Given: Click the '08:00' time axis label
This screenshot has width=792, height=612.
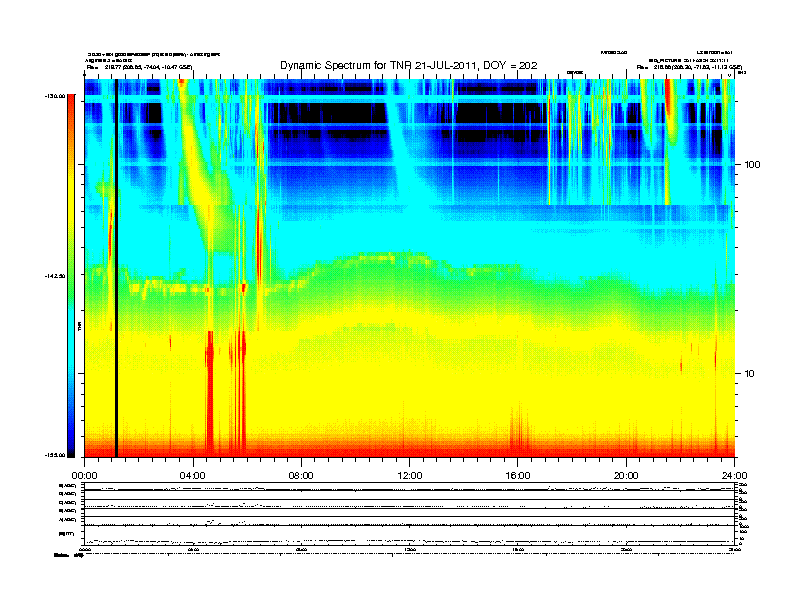Looking at the screenshot, I should [x=302, y=476].
